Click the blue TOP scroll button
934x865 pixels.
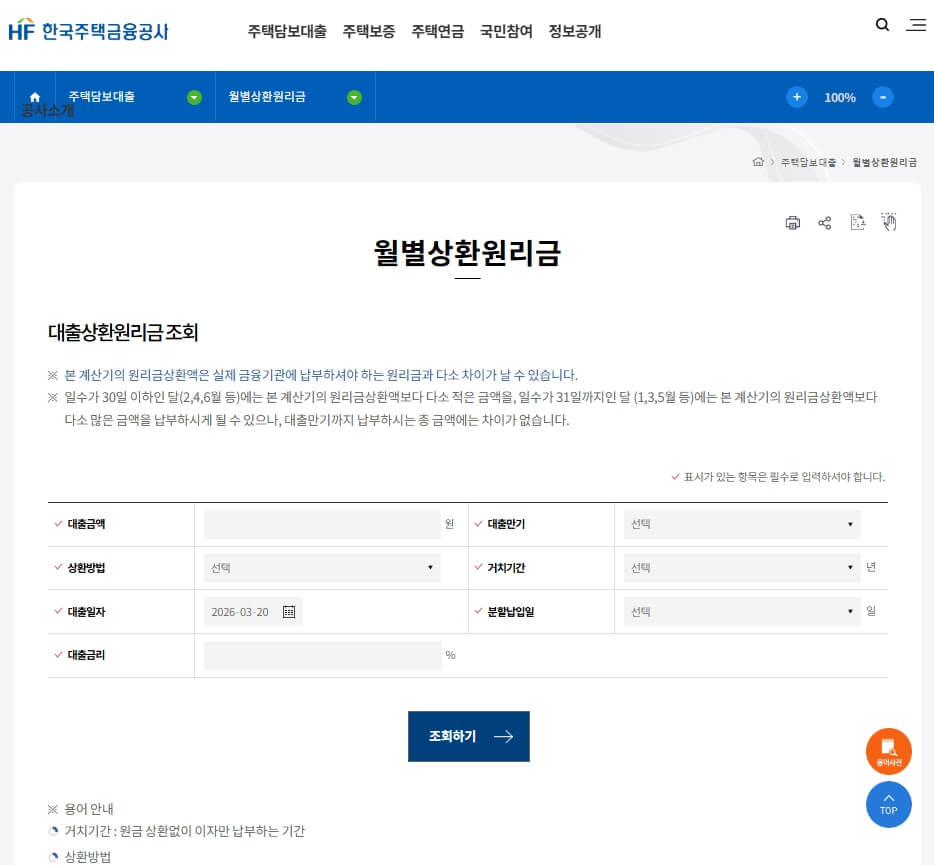coord(888,804)
